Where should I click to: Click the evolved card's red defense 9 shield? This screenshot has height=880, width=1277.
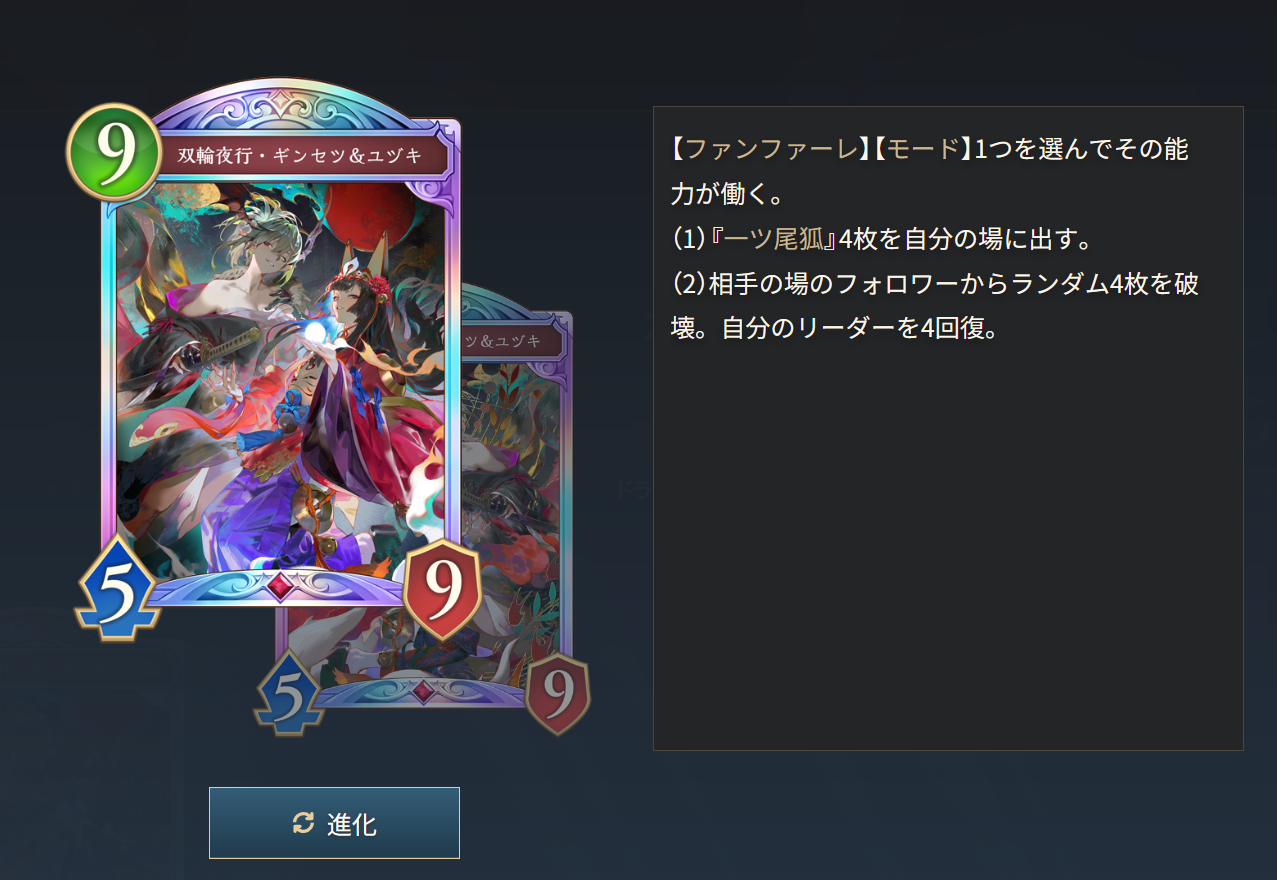tap(557, 692)
